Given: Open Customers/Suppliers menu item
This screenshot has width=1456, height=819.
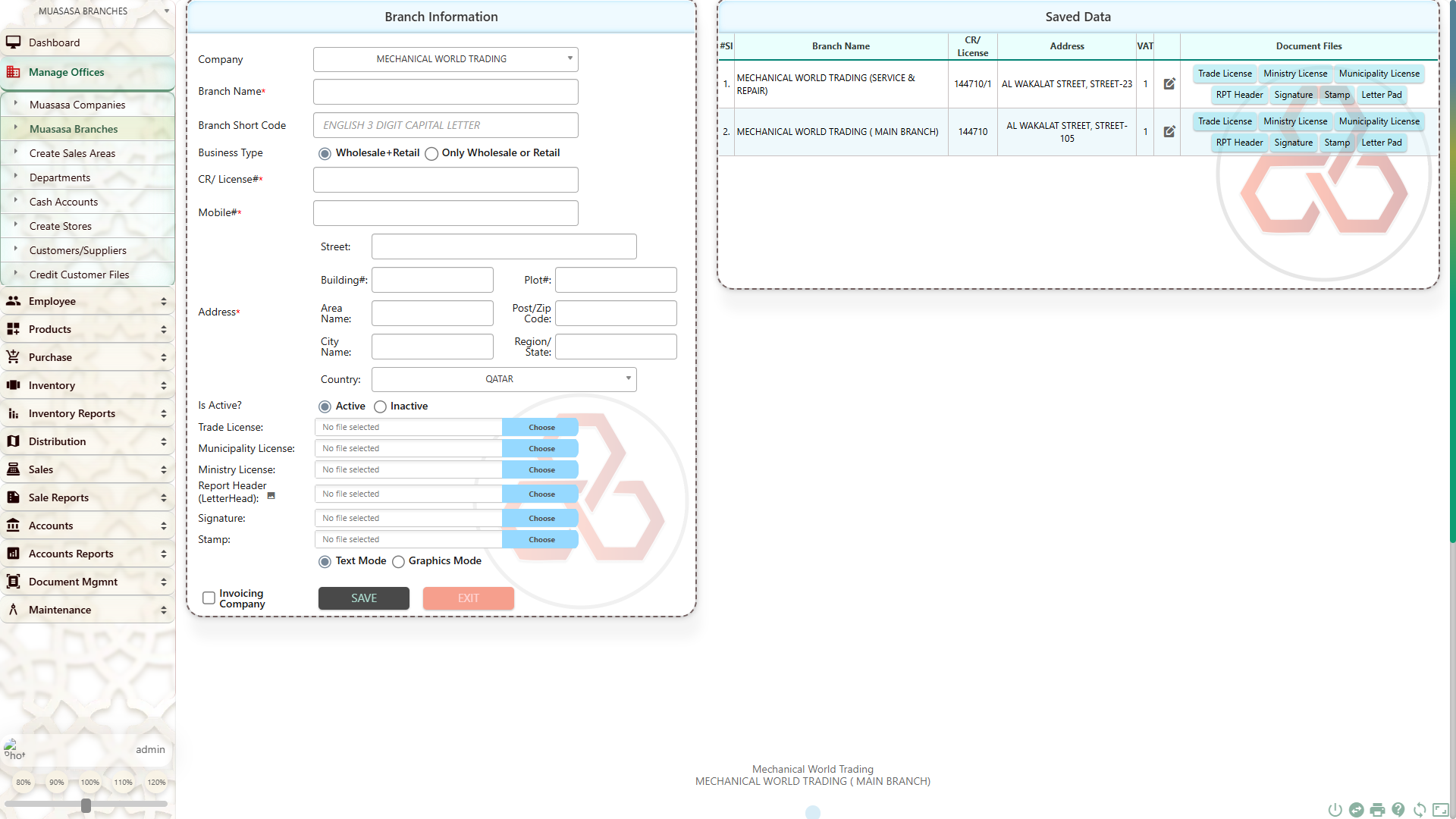Looking at the screenshot, I should (x=77, y=250).
